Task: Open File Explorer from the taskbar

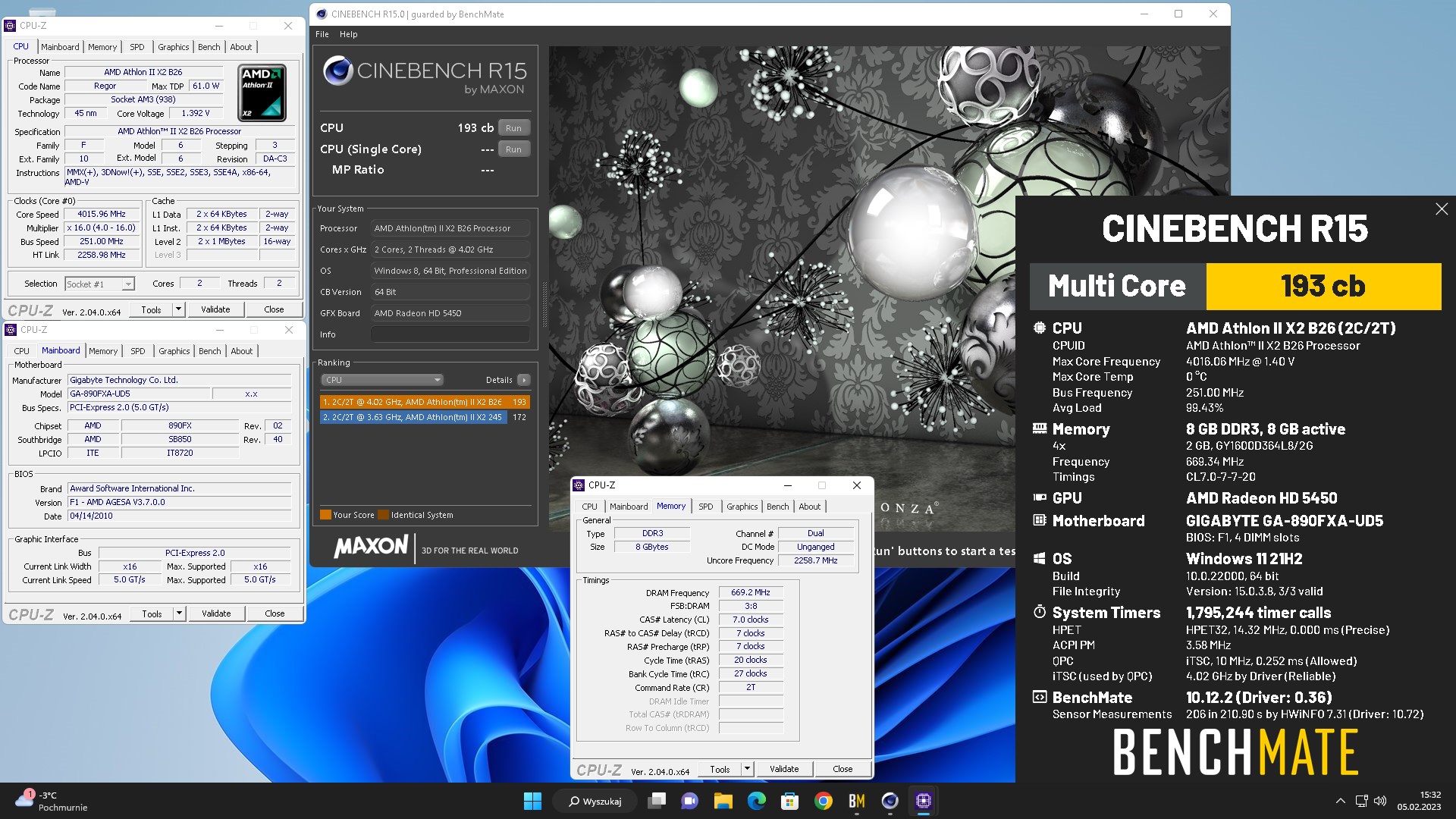Action: click(x=723, y=801)
